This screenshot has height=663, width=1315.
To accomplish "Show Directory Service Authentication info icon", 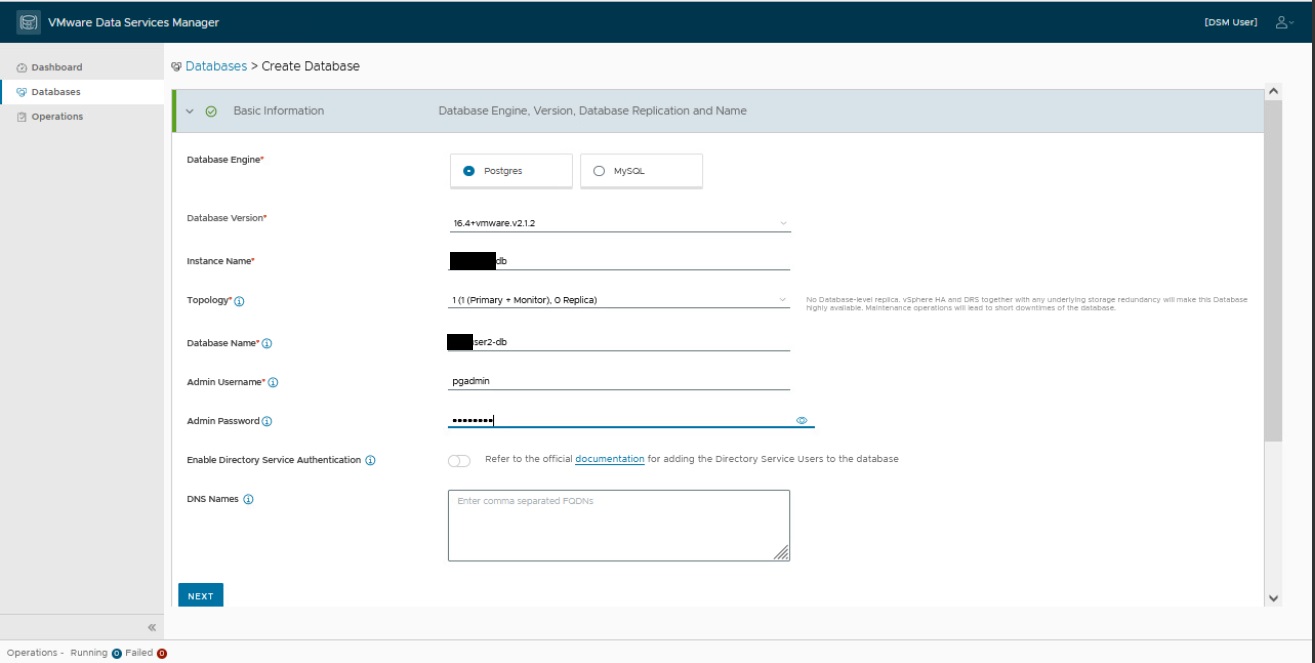I will (x=370, y=461).
